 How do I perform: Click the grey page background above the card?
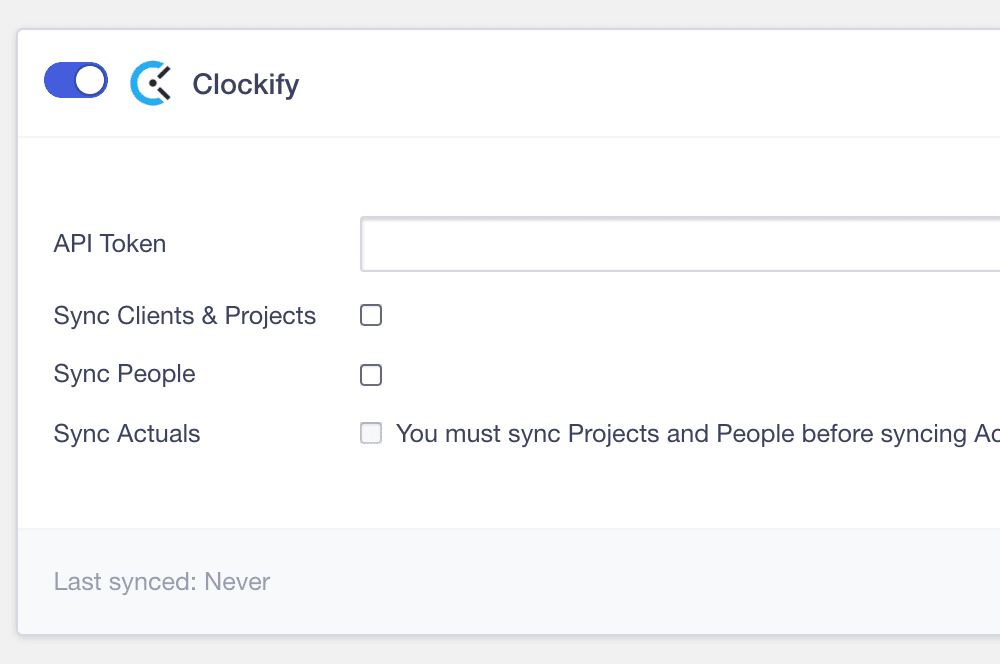coord(500,14)
